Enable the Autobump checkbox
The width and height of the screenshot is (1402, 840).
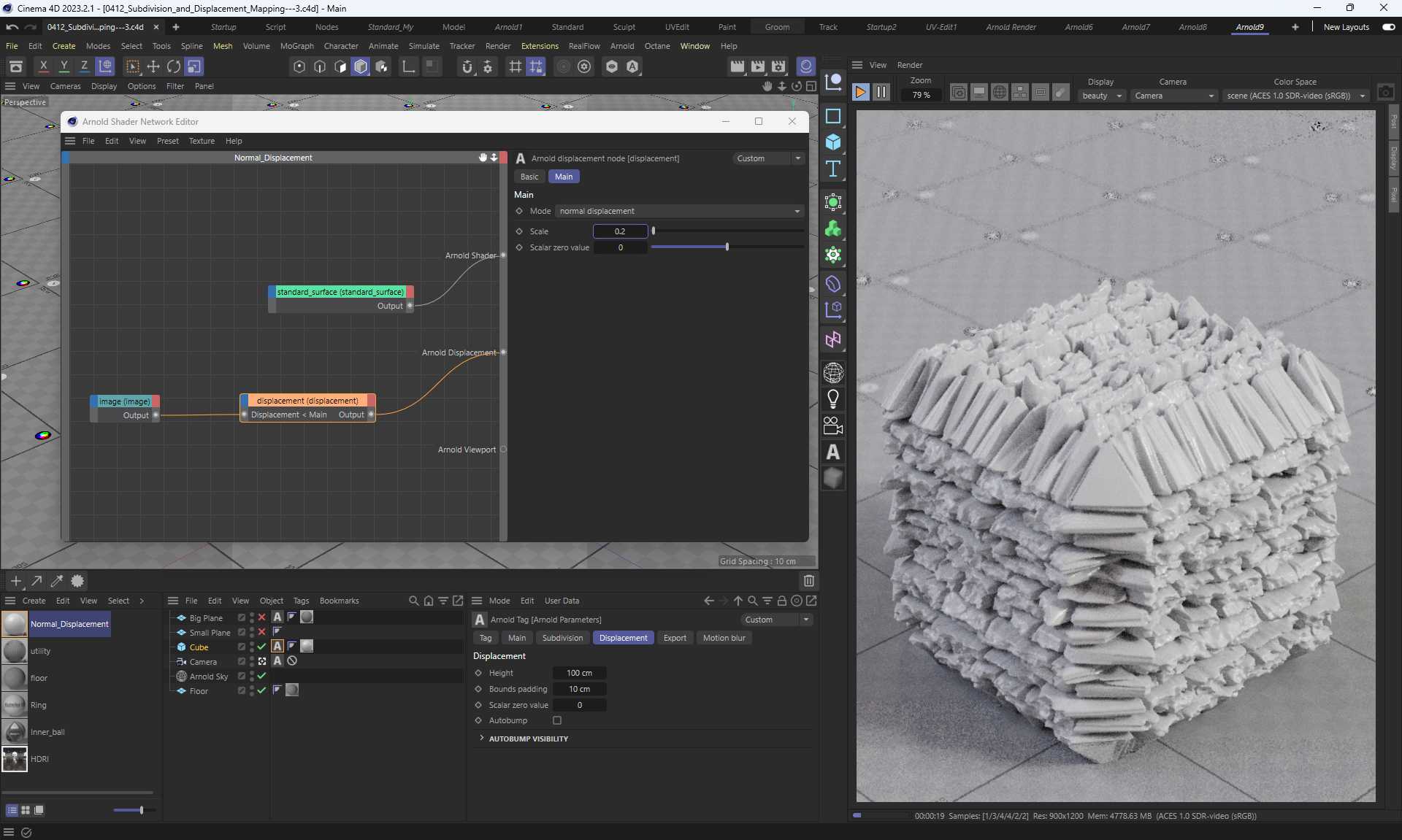(557, 720)
